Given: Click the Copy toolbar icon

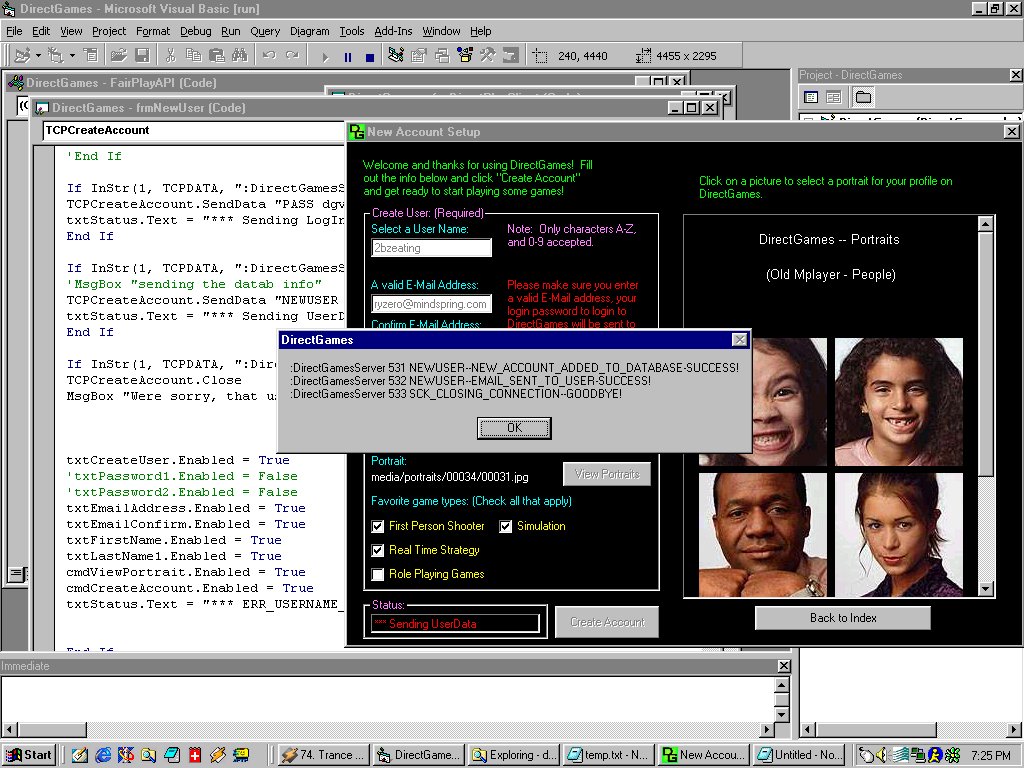Looking at the screenshot, I should pos(193,56).
